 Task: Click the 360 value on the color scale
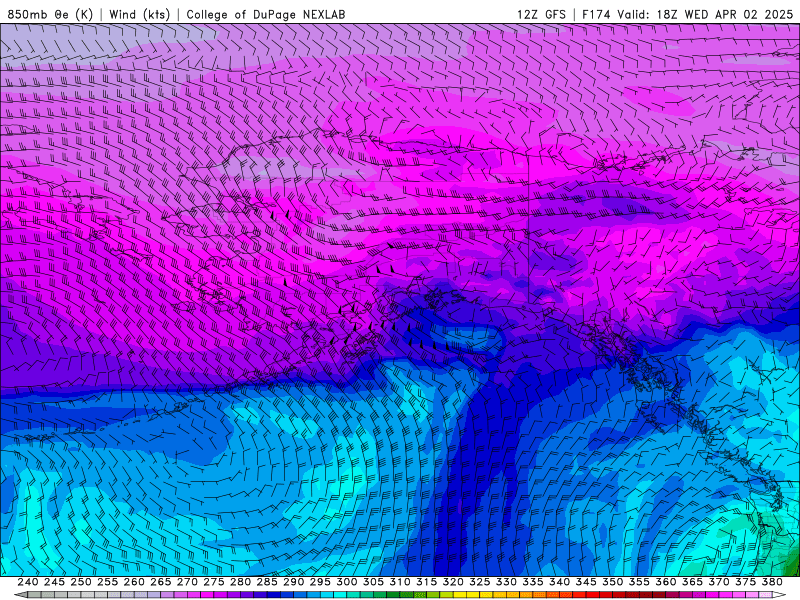tap(666, 582)
